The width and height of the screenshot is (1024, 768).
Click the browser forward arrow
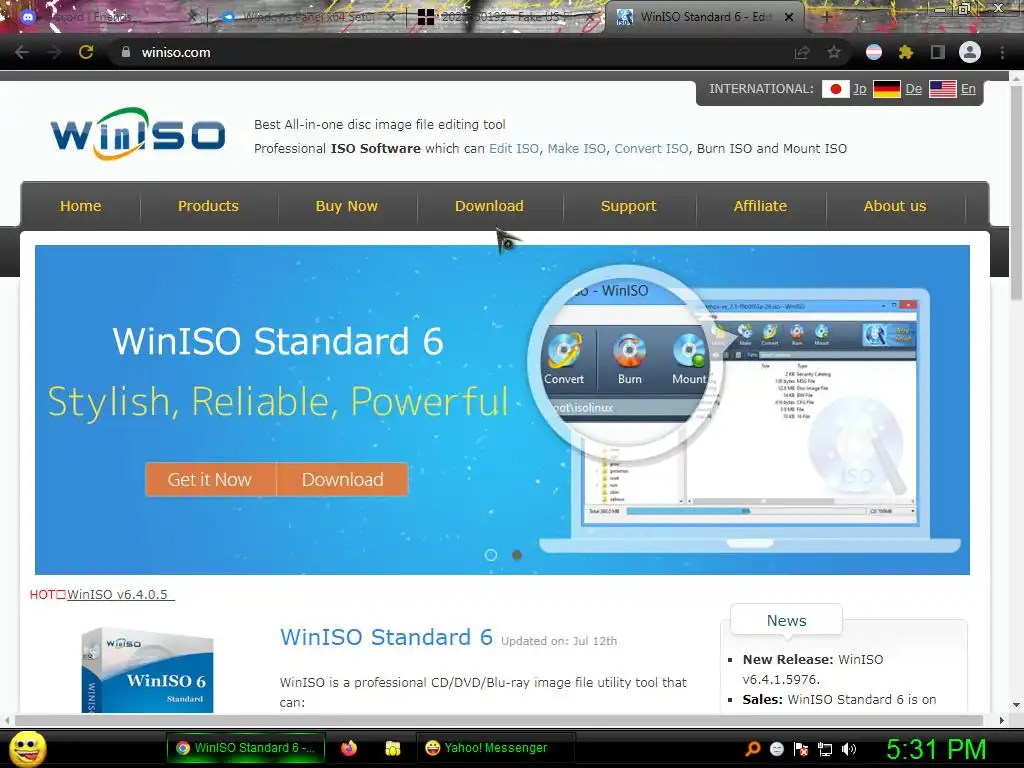tap(54, 52)
